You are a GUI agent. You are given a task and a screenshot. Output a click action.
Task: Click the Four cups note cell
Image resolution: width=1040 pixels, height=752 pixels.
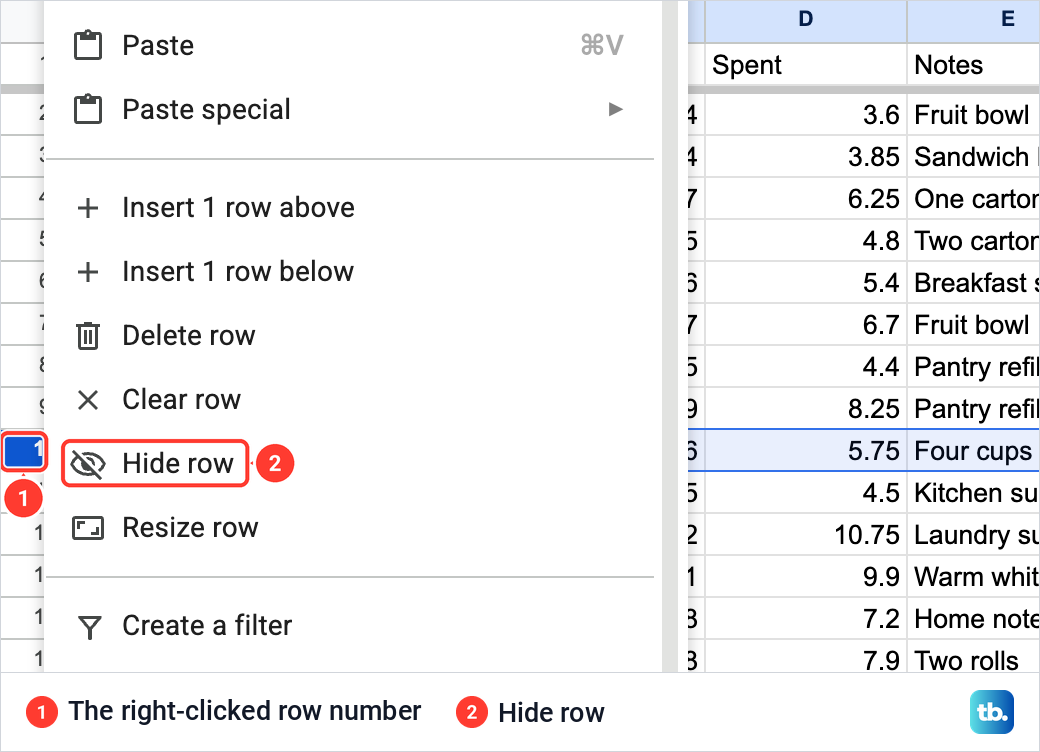(x=973, y=450)
